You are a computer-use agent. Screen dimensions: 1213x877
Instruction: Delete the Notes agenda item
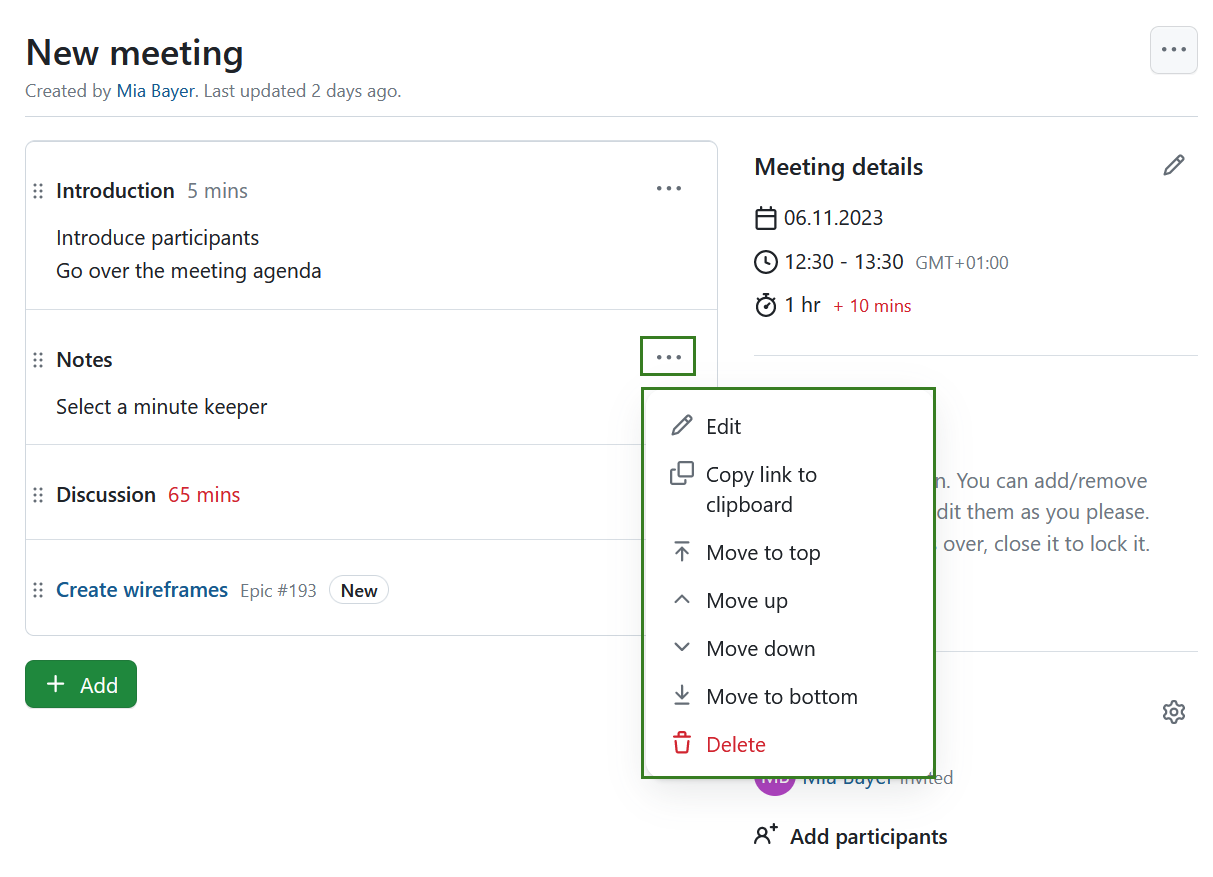click(x=735, y=745)
